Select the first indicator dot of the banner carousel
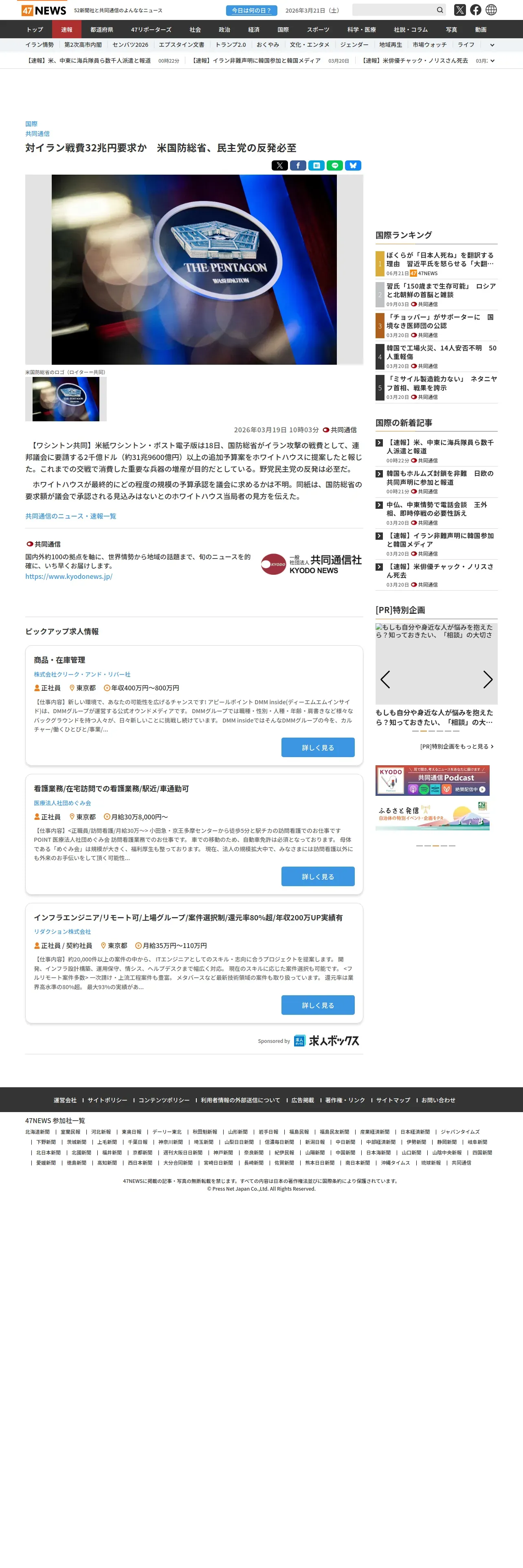Viewport: 523px width, 1568px height. pos(420,846)
